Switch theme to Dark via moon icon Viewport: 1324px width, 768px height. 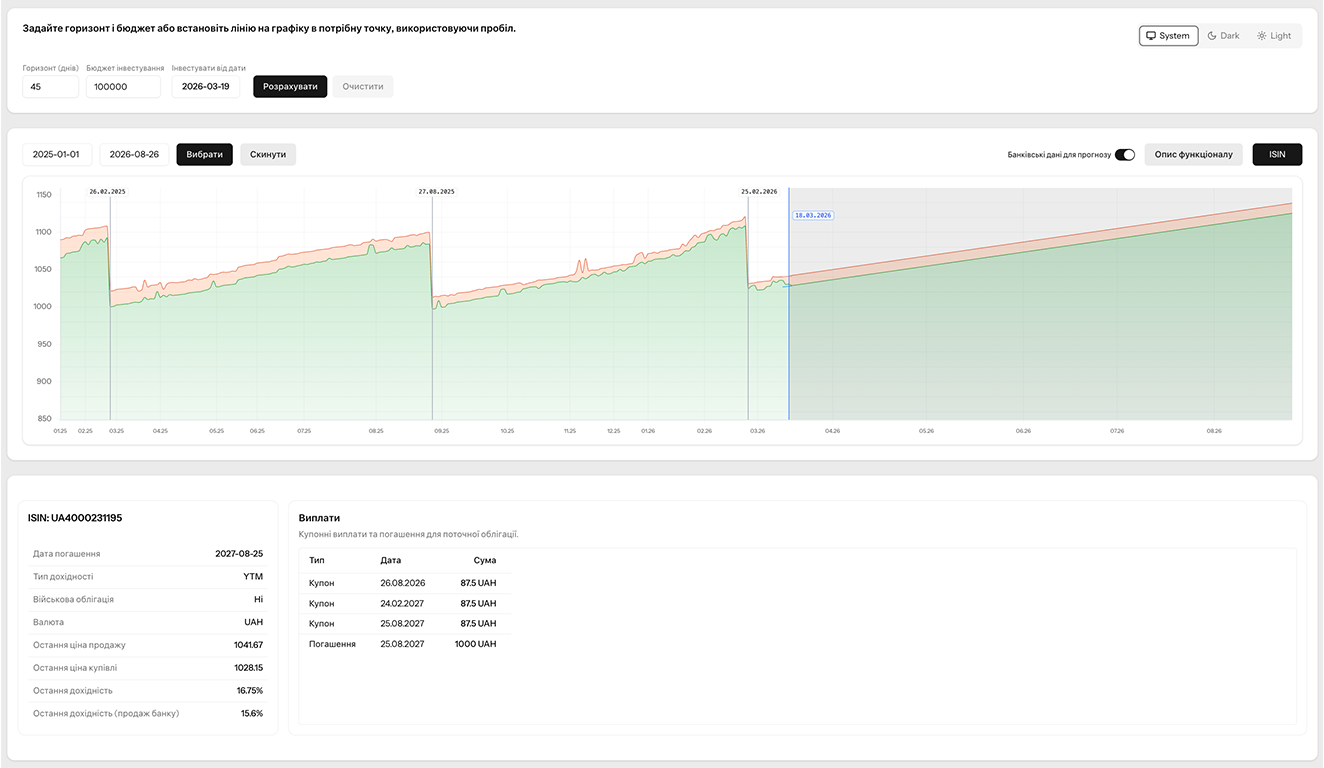tap(1222, 35)
